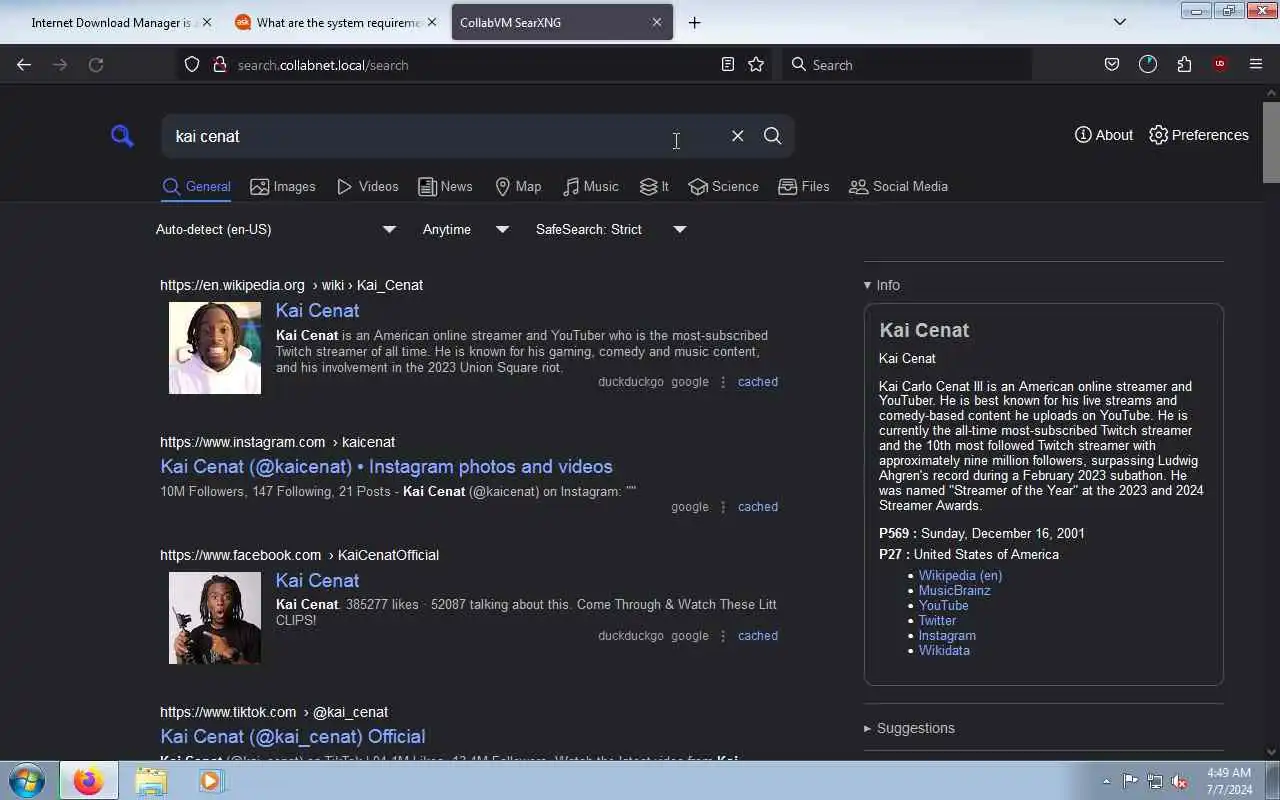Reload the page with the refresh icon
The image size is (1280, 800).
[x=96, y=65]
